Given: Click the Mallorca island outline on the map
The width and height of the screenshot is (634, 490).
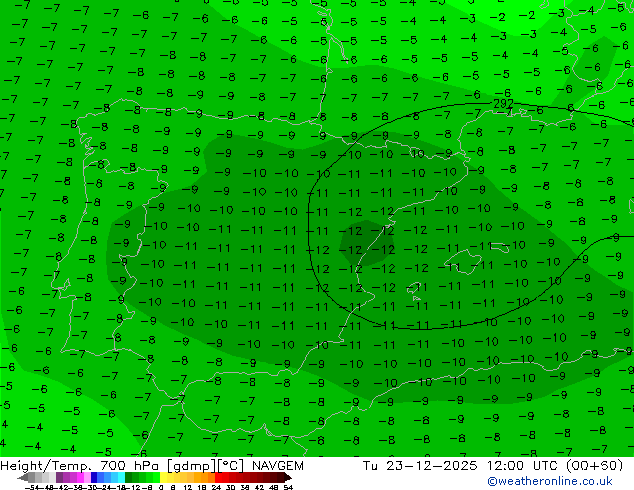Looking at the screenshot, I should point(462,261).
